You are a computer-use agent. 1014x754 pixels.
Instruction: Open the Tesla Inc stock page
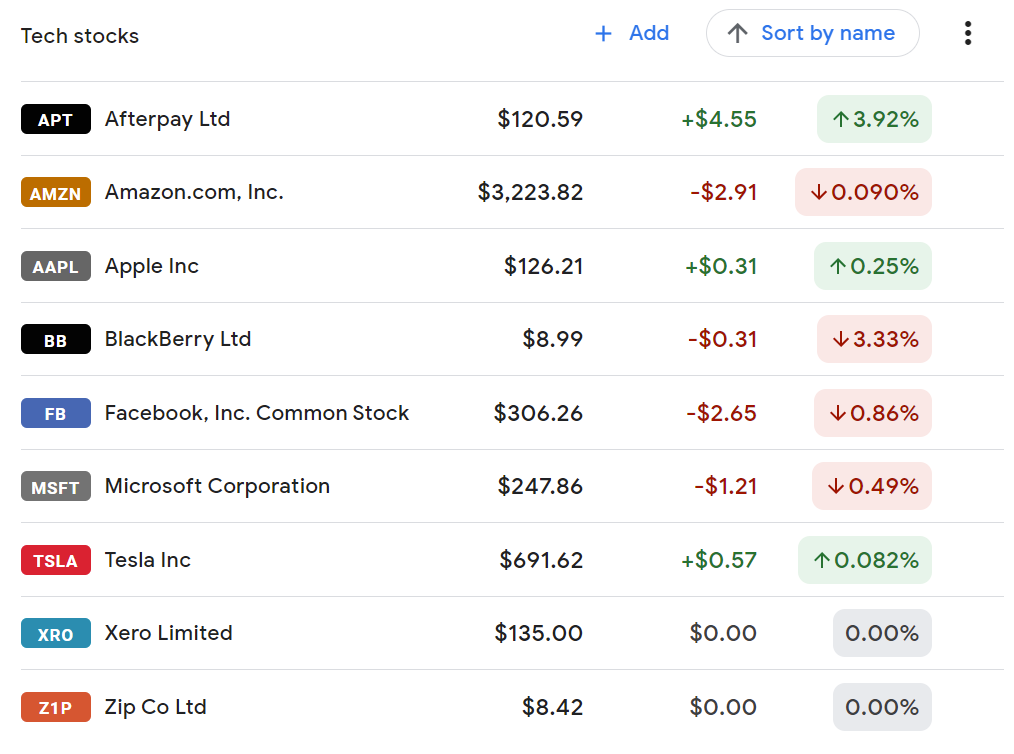[x=147, y=560]
